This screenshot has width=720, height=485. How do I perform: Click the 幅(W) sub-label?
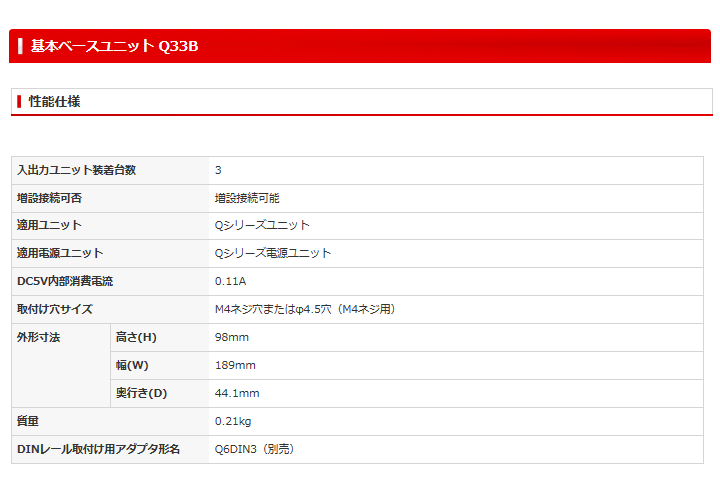tap(132, 366)
